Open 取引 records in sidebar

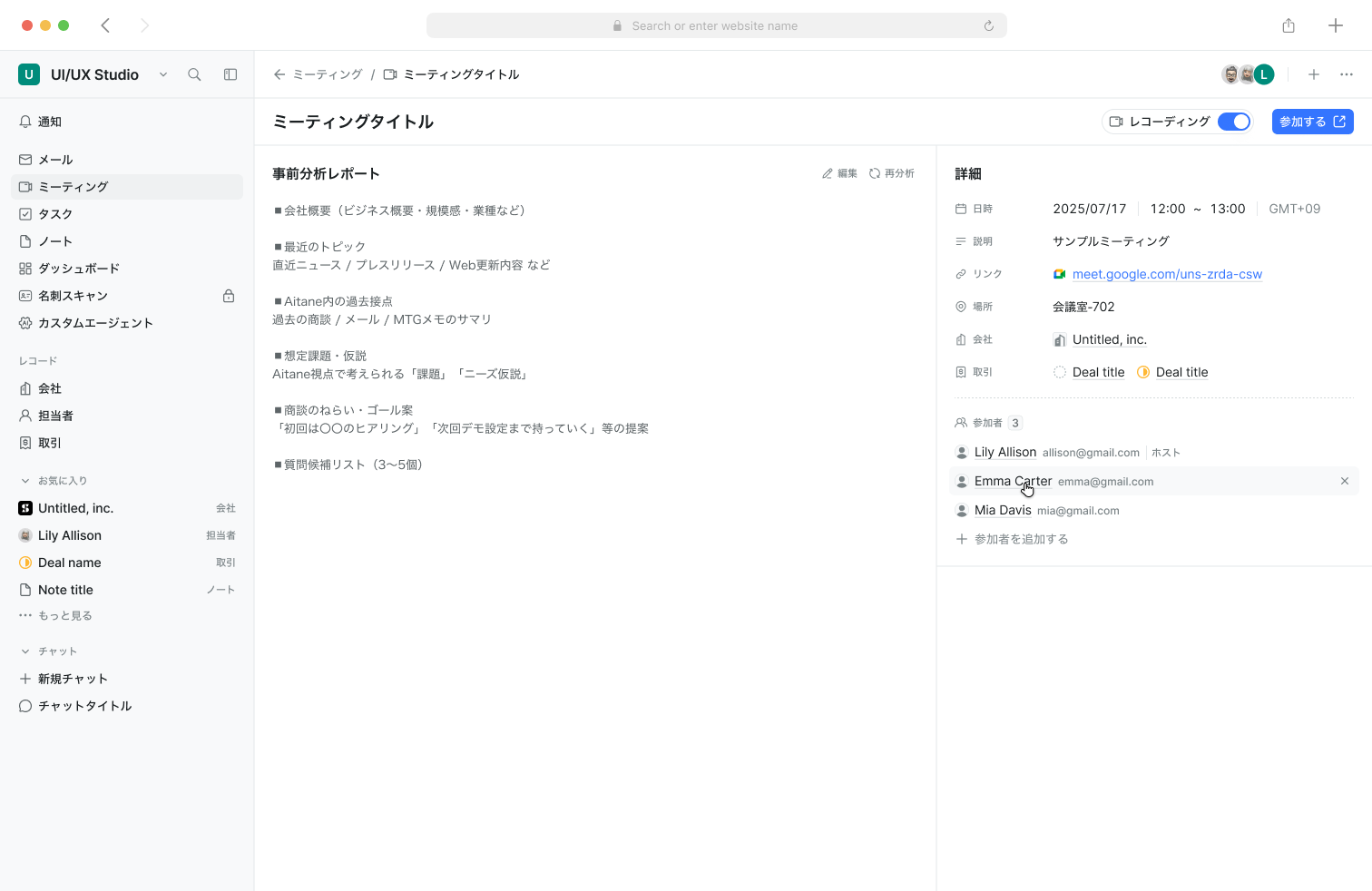pos(127,443)
